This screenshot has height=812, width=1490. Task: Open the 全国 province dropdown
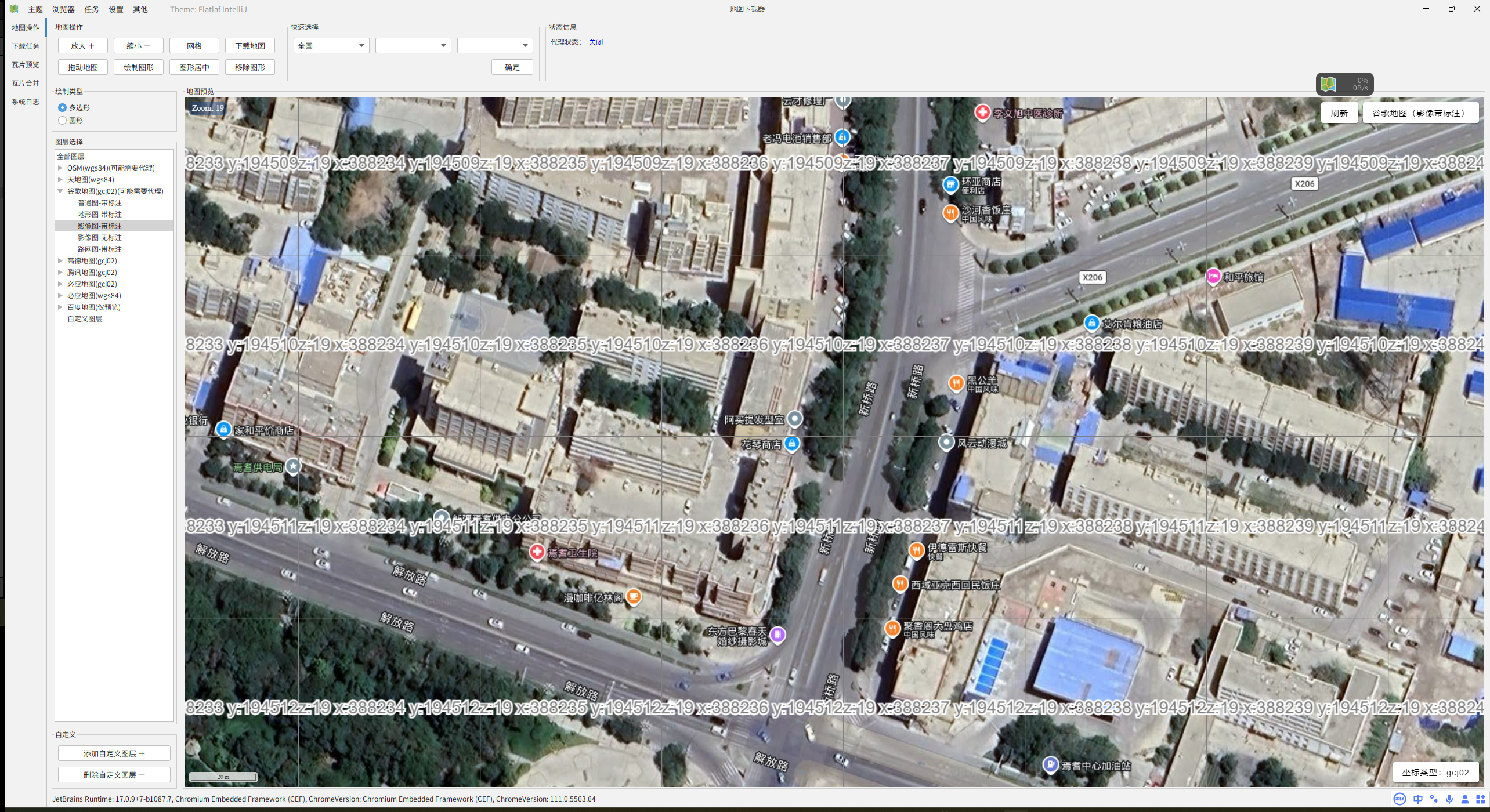coord(331,45)
